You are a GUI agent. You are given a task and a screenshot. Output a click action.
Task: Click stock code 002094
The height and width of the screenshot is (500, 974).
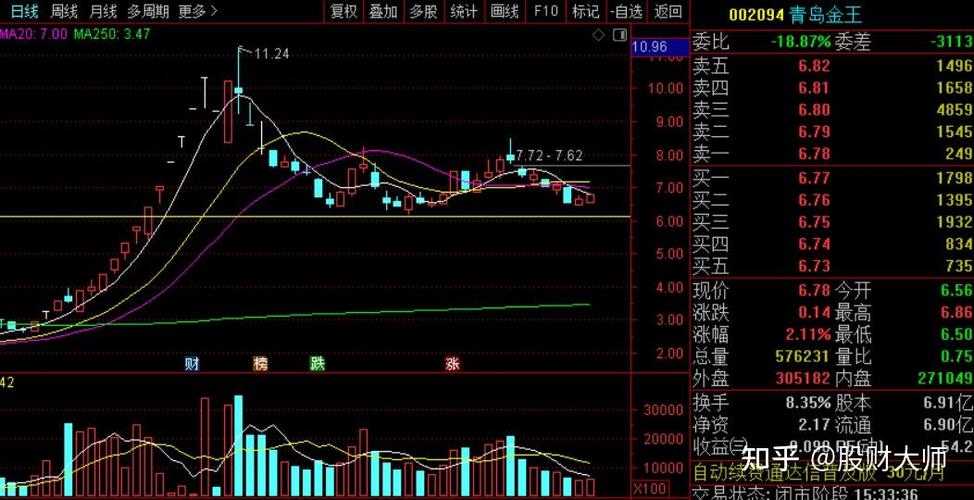(x=757, y=14)
